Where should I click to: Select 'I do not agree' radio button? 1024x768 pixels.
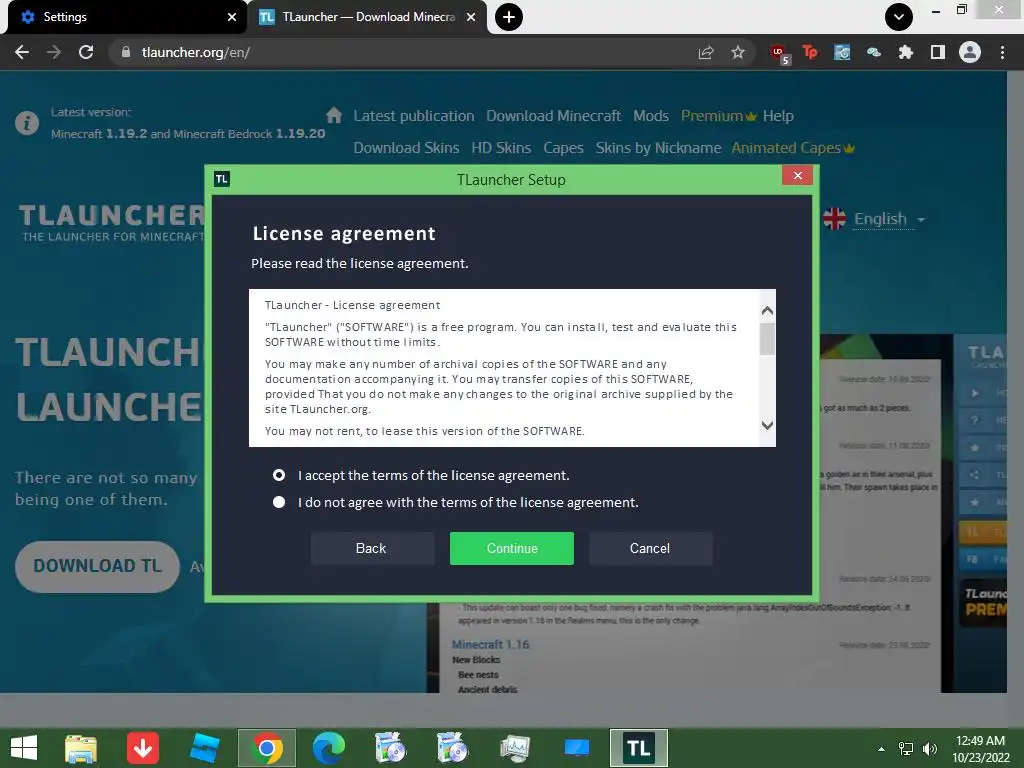tap(279, 502)
